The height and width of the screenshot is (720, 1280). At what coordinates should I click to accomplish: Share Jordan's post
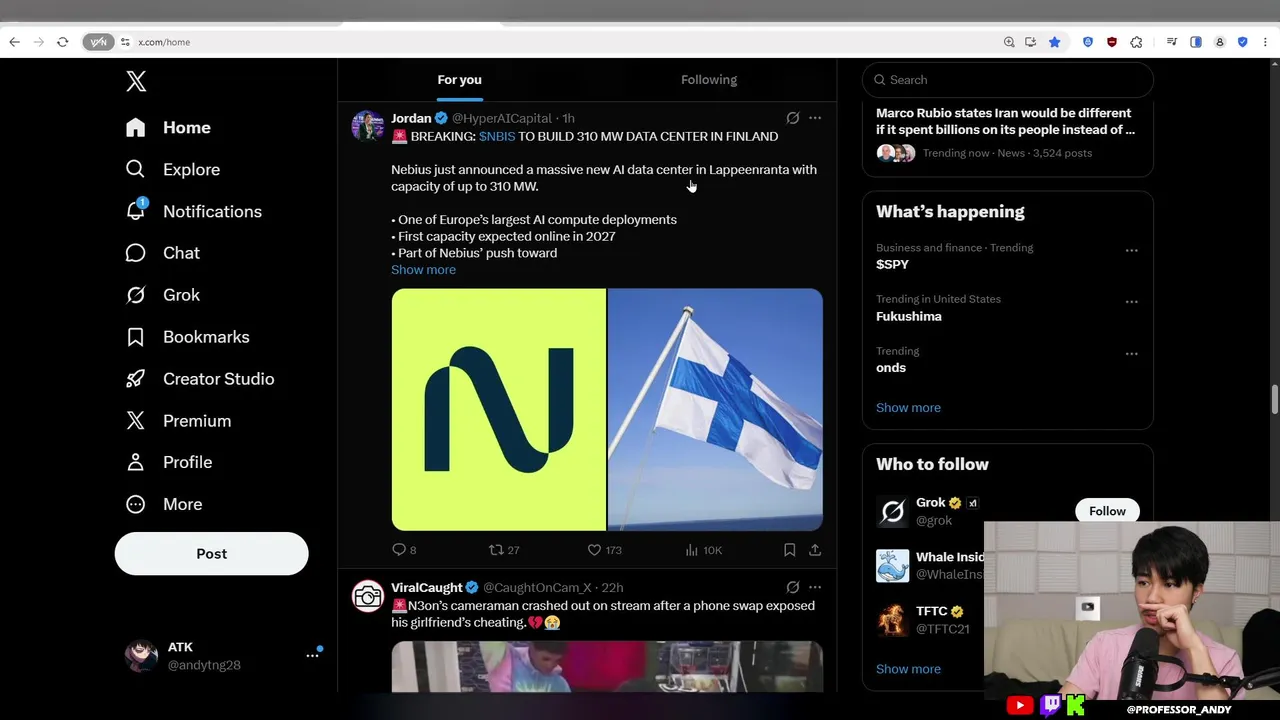point(815,550)
